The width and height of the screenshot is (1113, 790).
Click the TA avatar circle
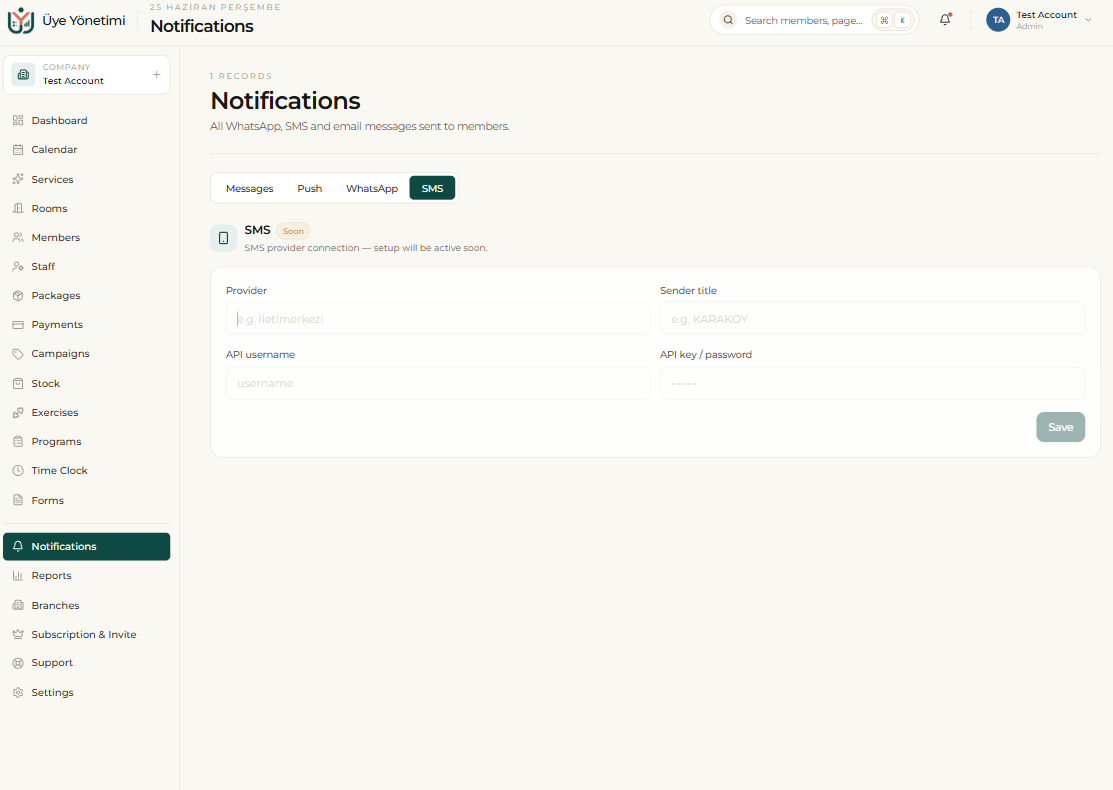(998, 20)
